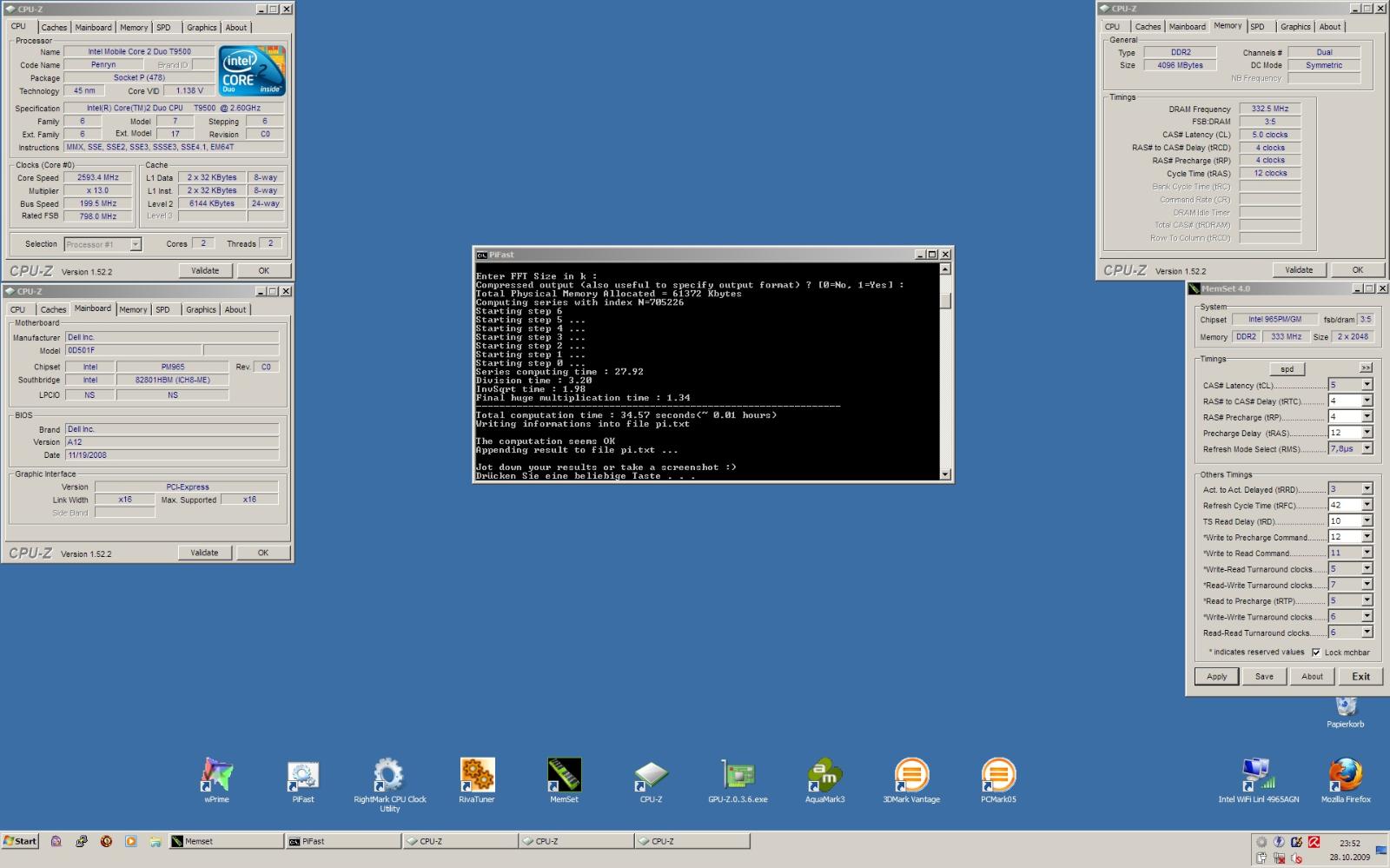
Task: Open Intel WiFi Linl 4965AGN shortcut
Action: click(1258, 779)
